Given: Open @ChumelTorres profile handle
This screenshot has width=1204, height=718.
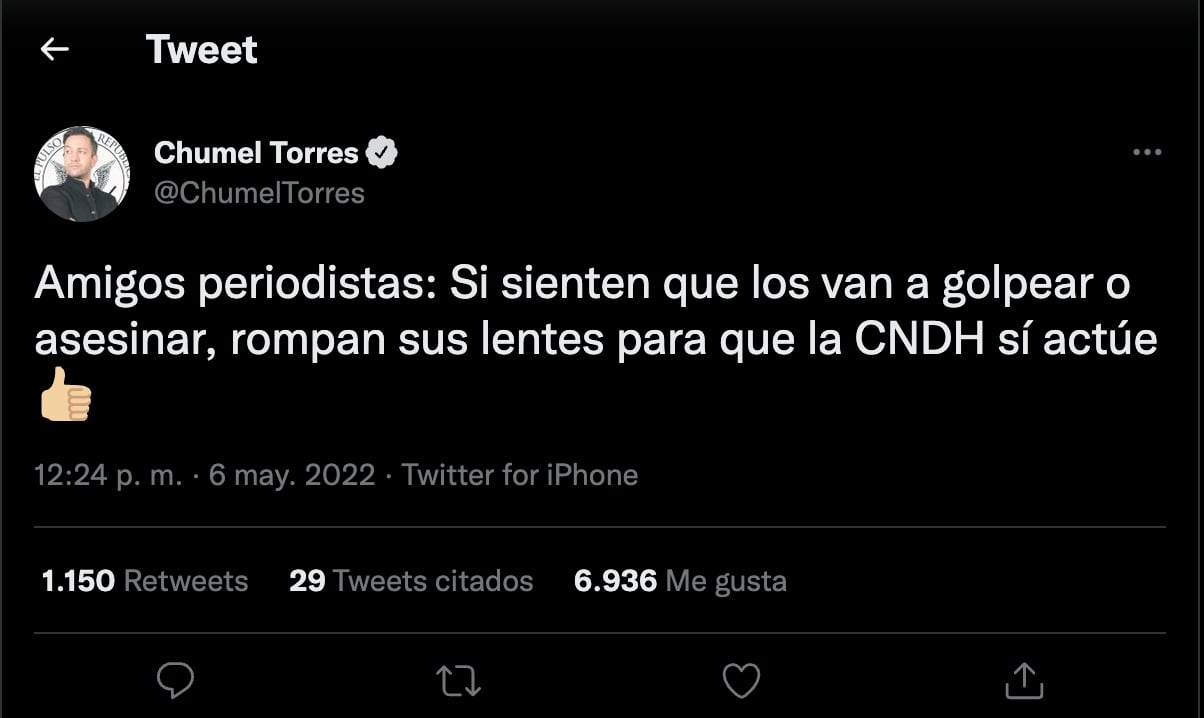Looking at the screenshot, I should [260, 193].
